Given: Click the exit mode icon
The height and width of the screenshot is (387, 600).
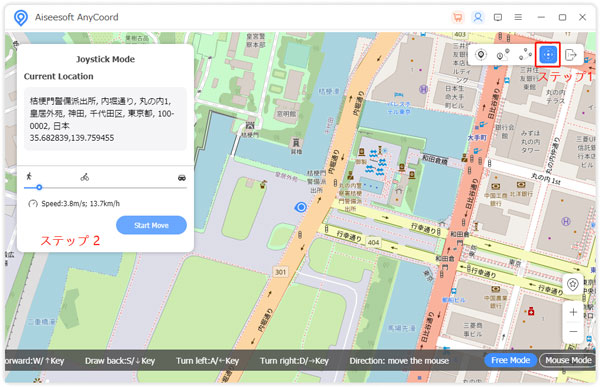Looking at the screenshot, I should (x=571, y=55).
